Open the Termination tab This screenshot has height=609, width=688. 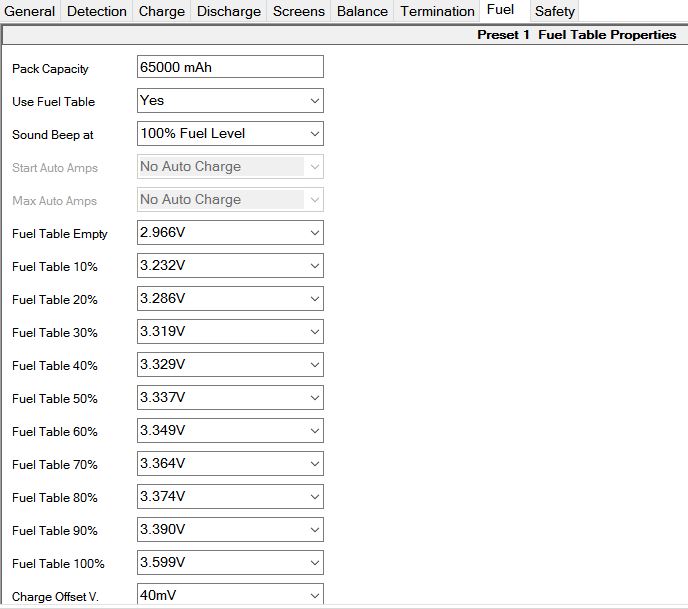[437, 12]
